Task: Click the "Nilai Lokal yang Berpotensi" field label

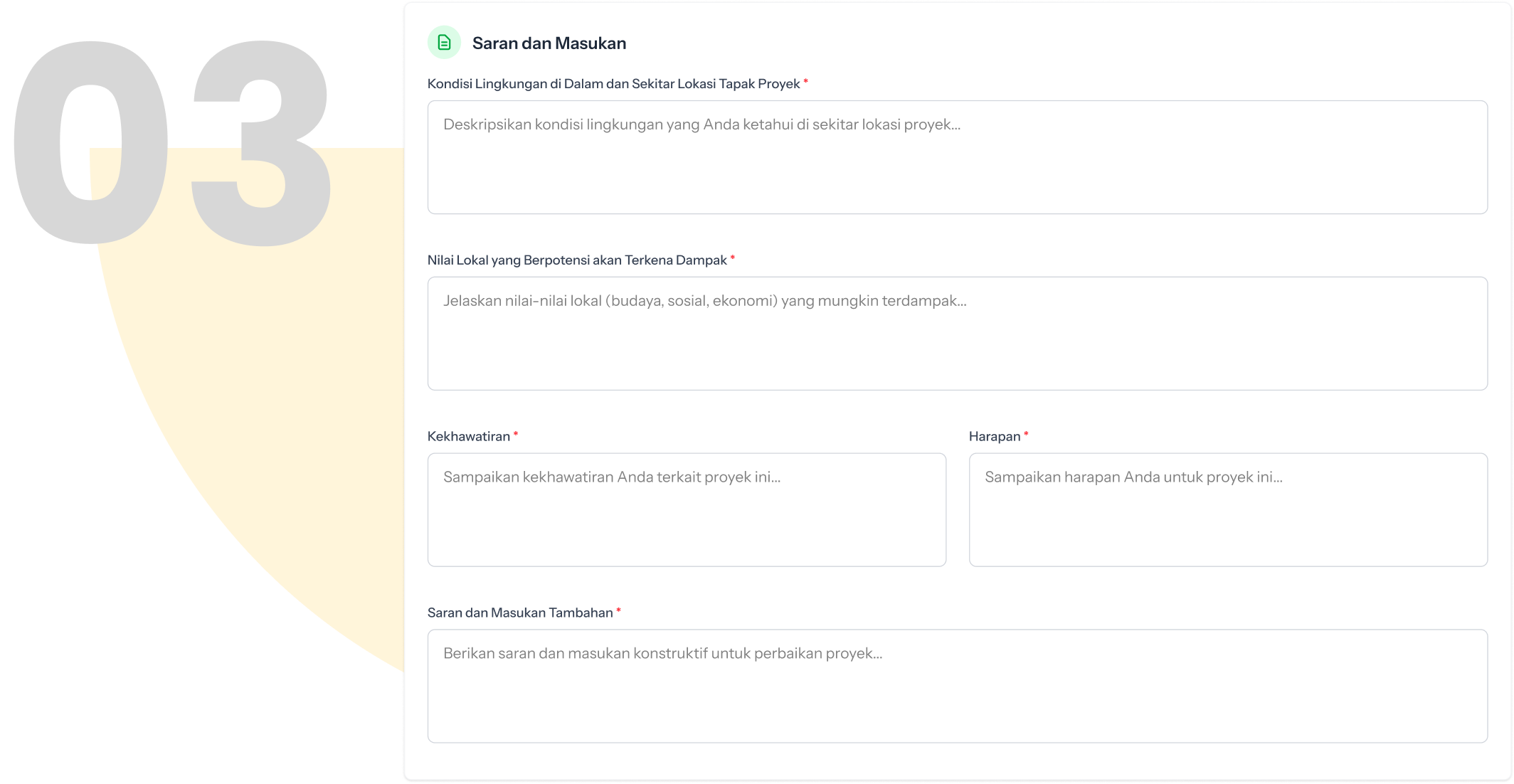Action: tap(576, 260)
